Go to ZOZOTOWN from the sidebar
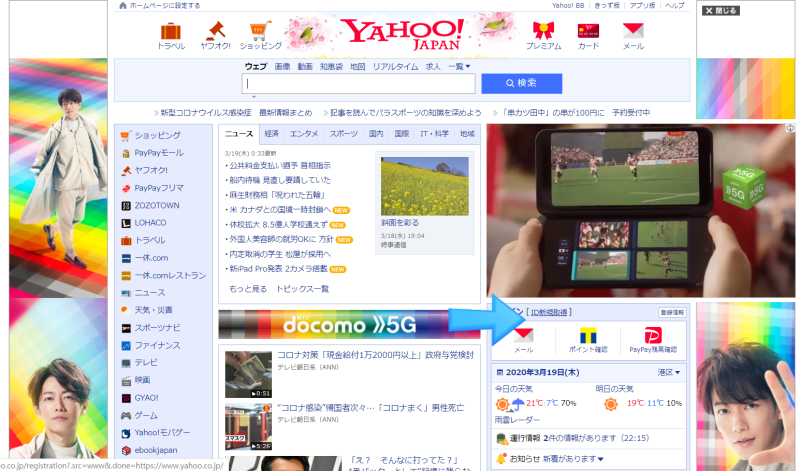Viewport: 800px width, 471px height. tap(157, 205)
